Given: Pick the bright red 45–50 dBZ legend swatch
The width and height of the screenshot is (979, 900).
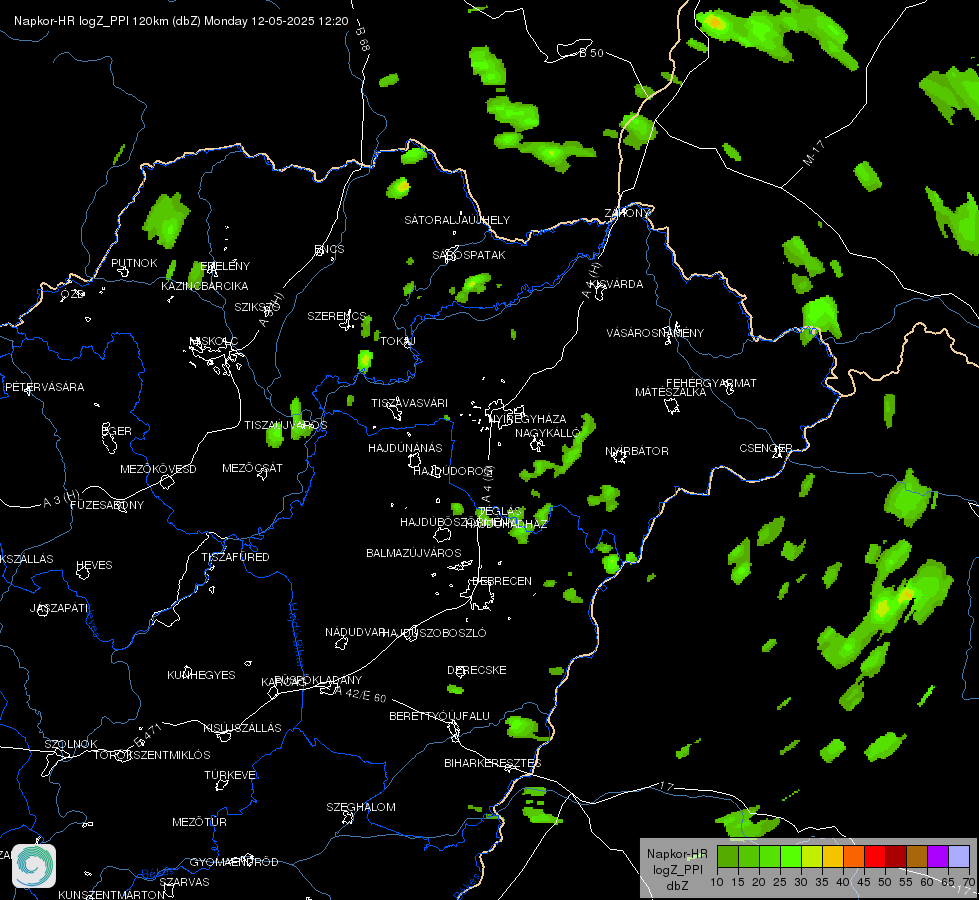Looking at the screenshot, I should click(x=875, y=857).
